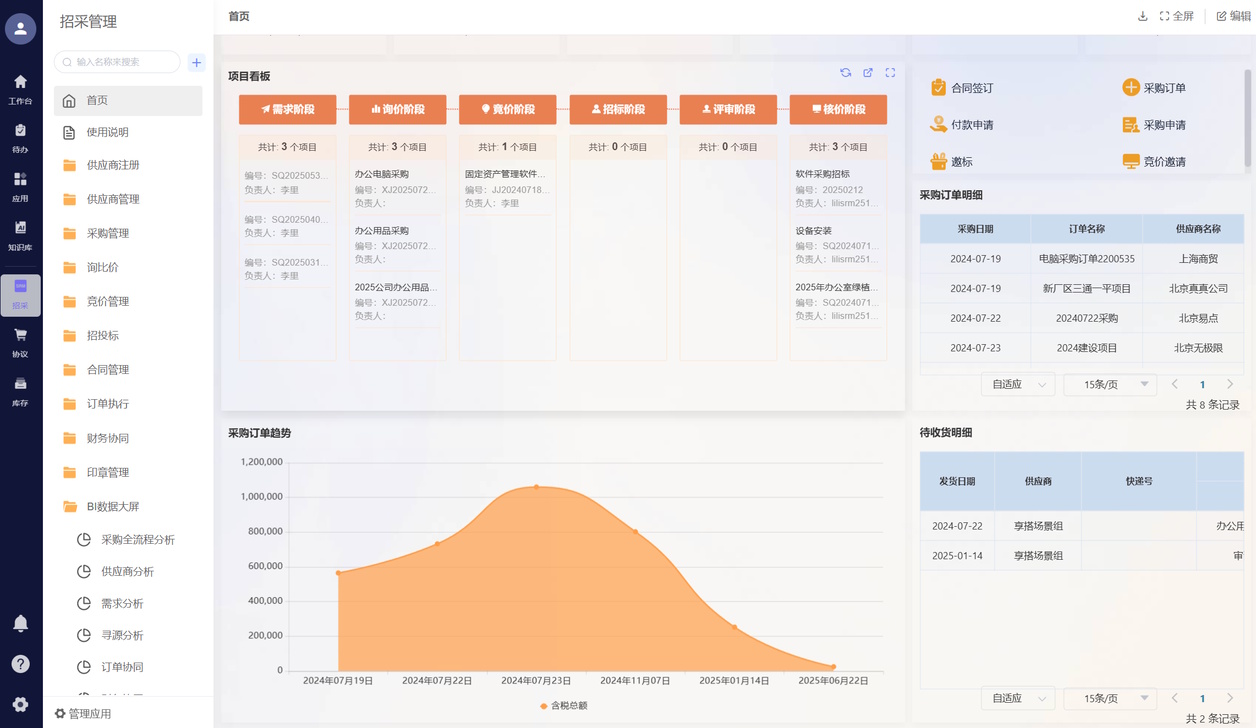Click the 2024年07月23日 peak data point
1256x728 pixels.
[536, 487]
